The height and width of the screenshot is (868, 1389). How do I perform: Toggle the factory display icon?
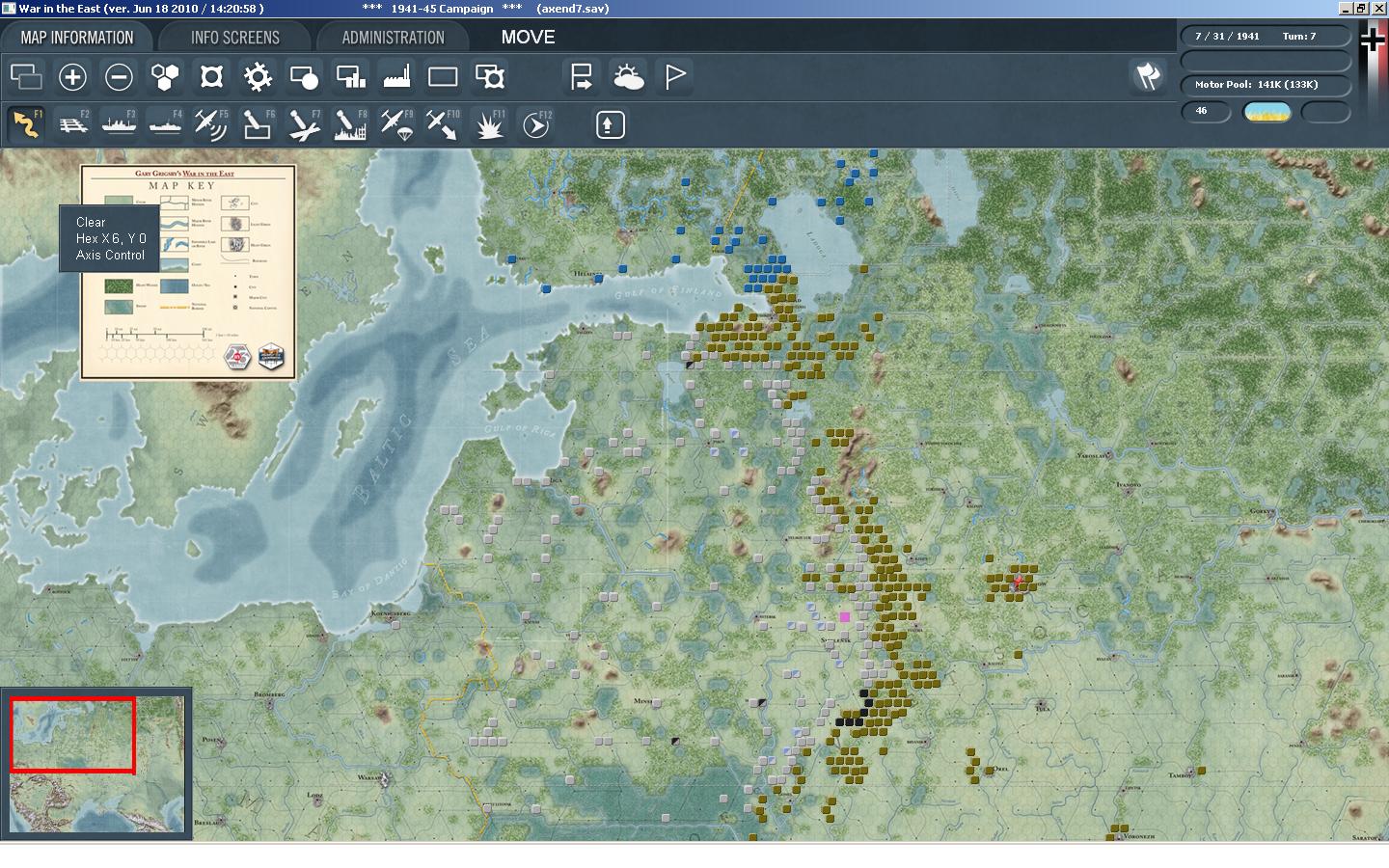coord(396,76)
